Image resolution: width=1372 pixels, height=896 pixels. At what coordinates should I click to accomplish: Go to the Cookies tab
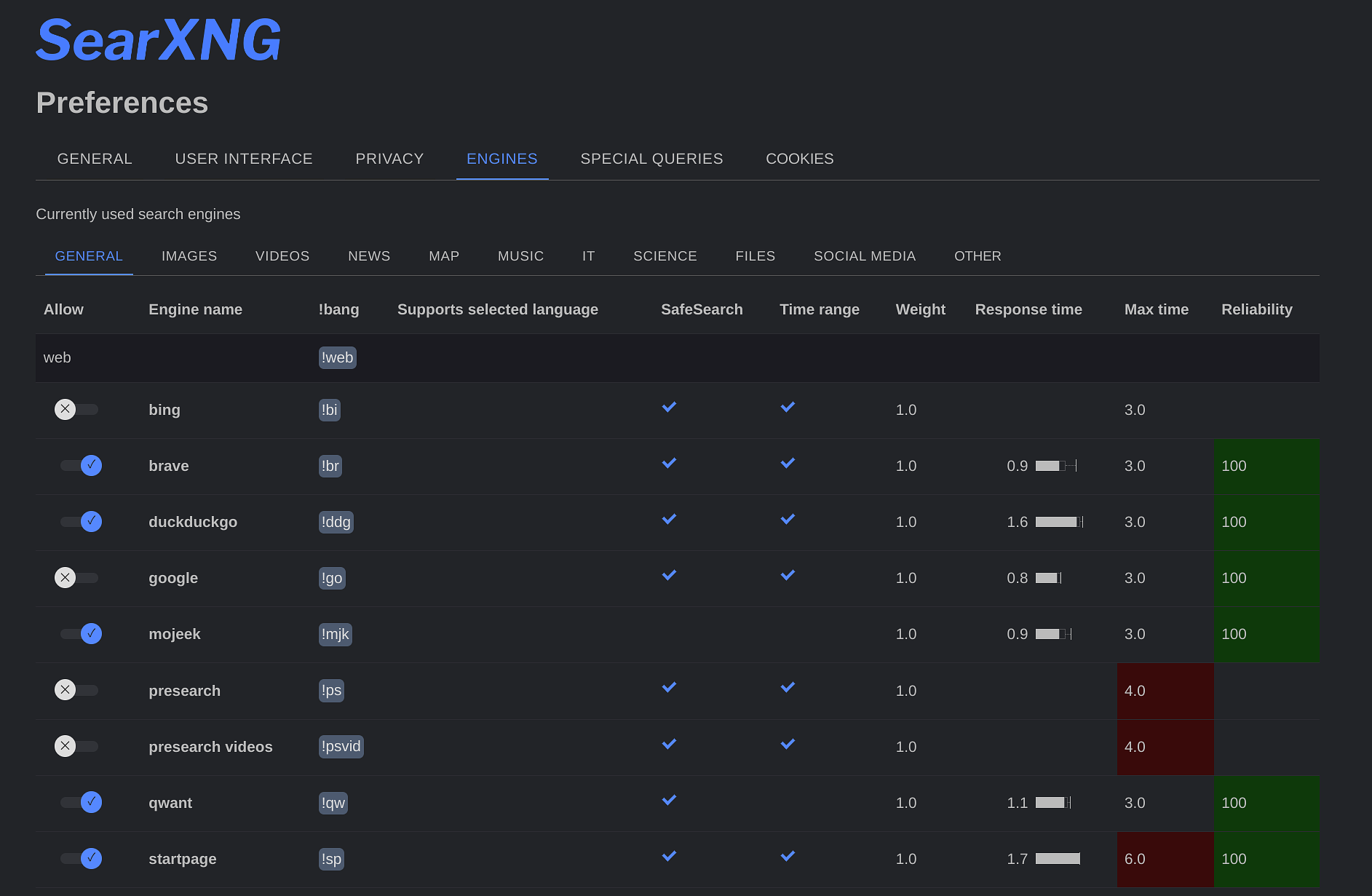click(800, 159)
